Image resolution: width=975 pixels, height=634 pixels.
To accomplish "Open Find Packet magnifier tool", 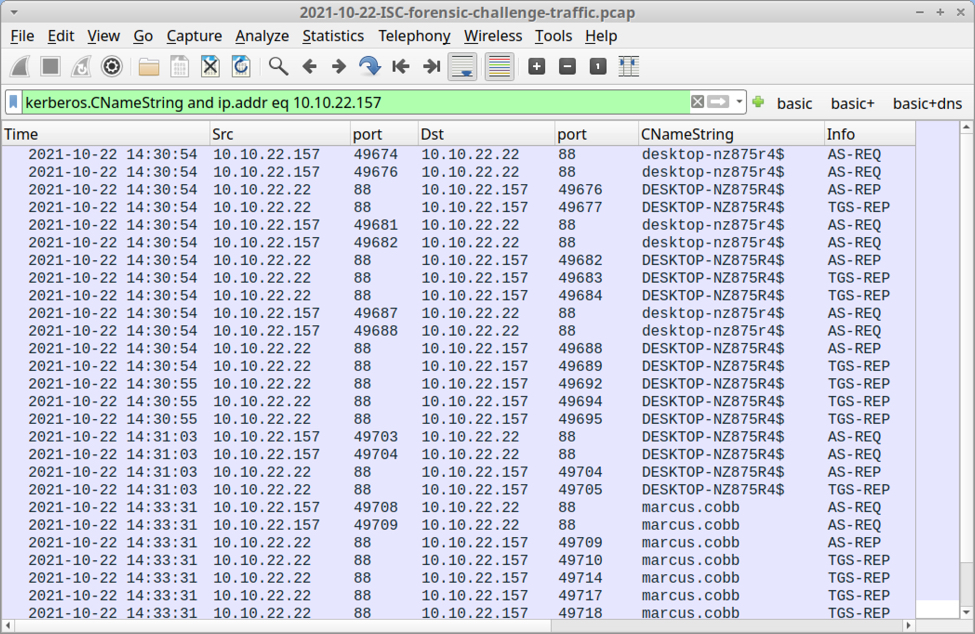I will coord(279,67).
